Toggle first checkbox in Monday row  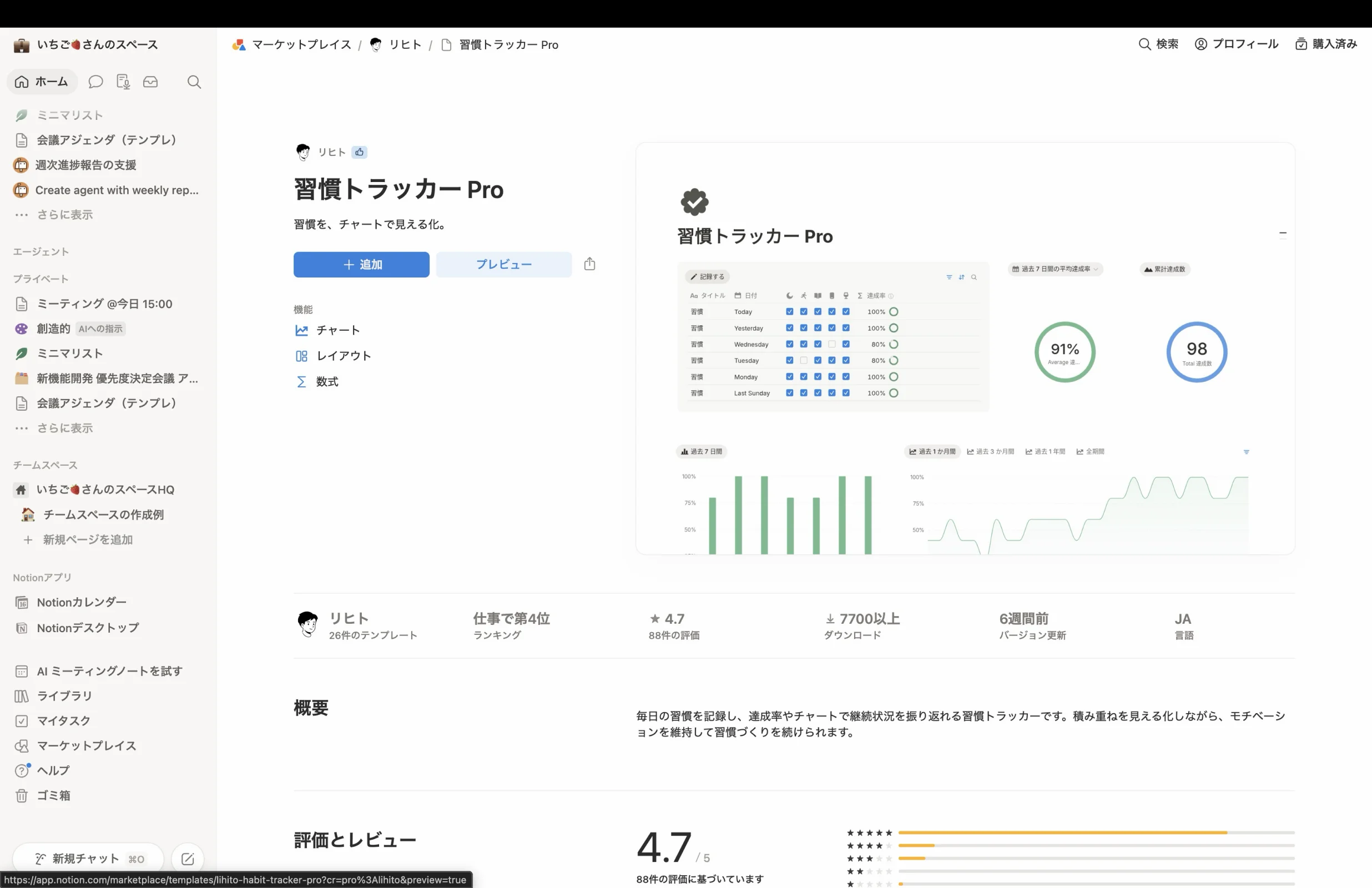pos(789,376)
